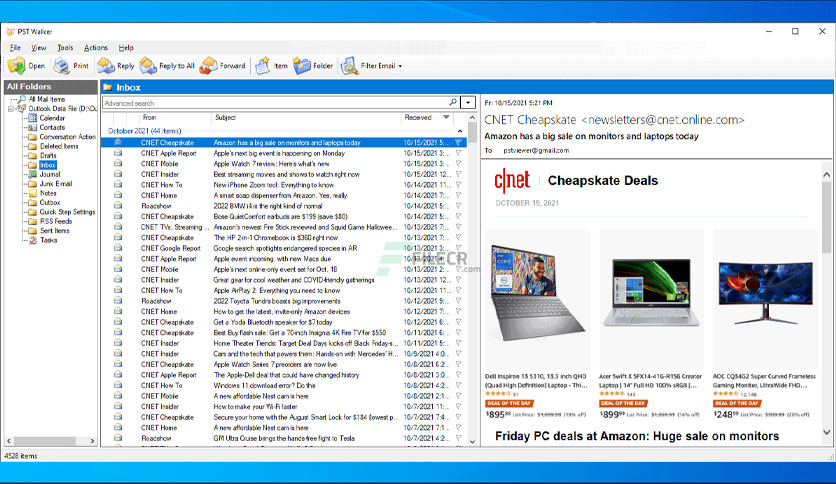Screen dimensions: 836x484
Task: Click the Forward toolbar icon
Action: coord(208,66)
